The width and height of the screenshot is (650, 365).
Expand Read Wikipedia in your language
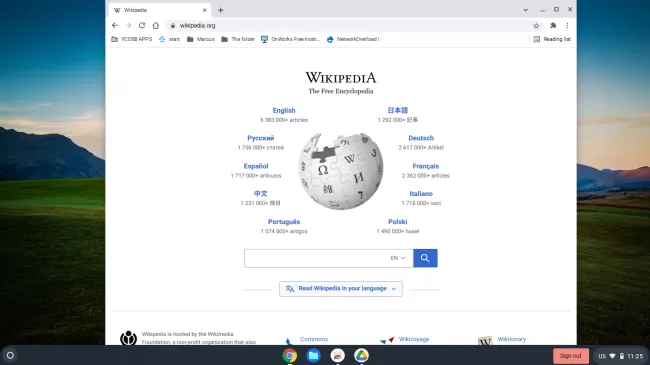341,289
